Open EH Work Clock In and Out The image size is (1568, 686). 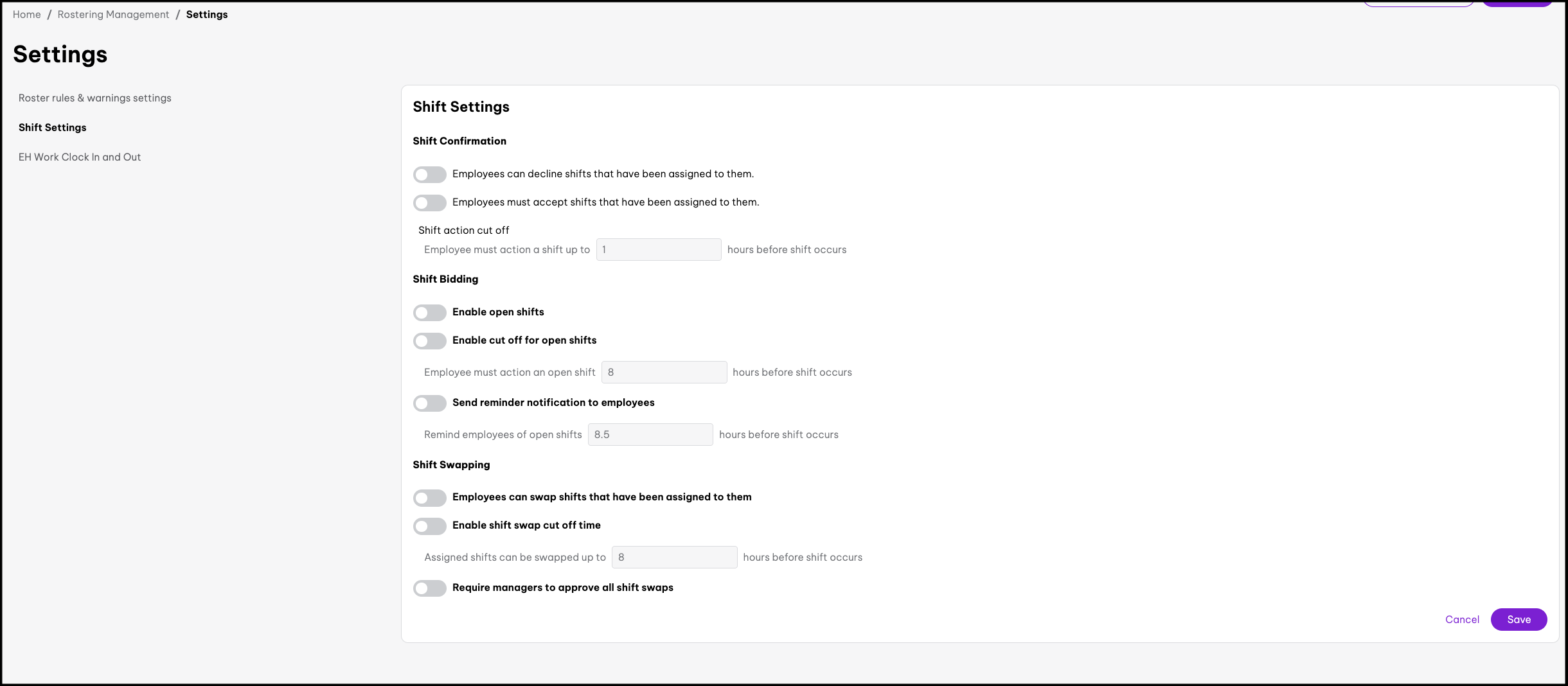(79, 157)
